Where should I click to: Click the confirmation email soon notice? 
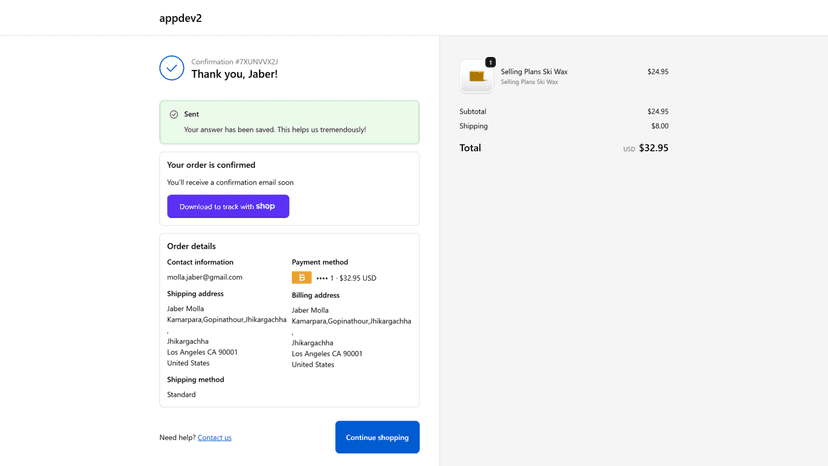coord(230,182)
